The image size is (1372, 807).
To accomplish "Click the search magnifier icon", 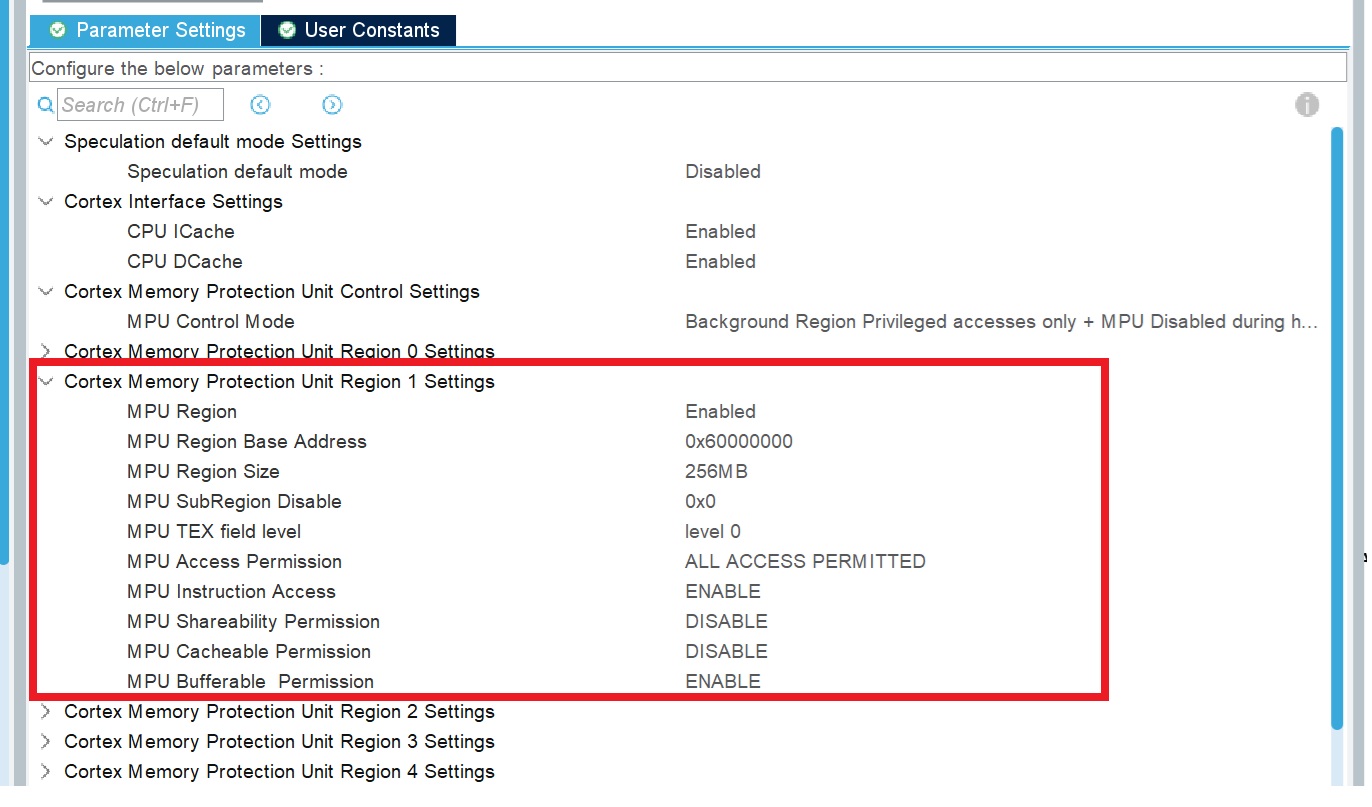I will tap(45, 105).
